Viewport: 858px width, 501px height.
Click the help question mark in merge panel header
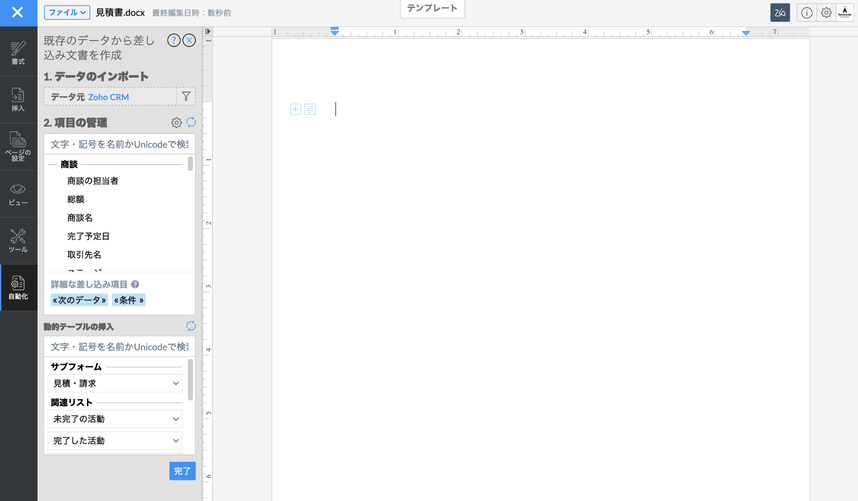(x=174, y=41)
